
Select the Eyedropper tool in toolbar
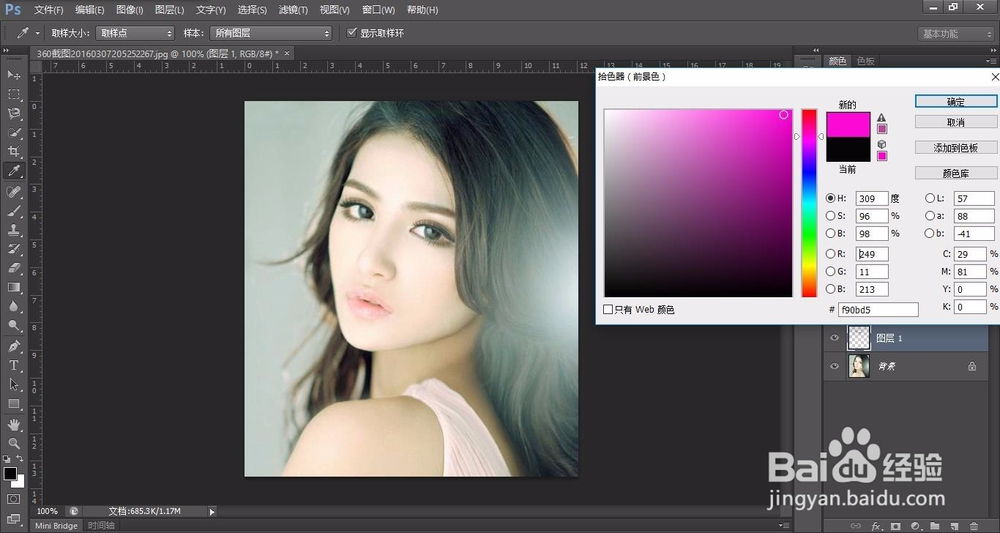coord(13,171)
